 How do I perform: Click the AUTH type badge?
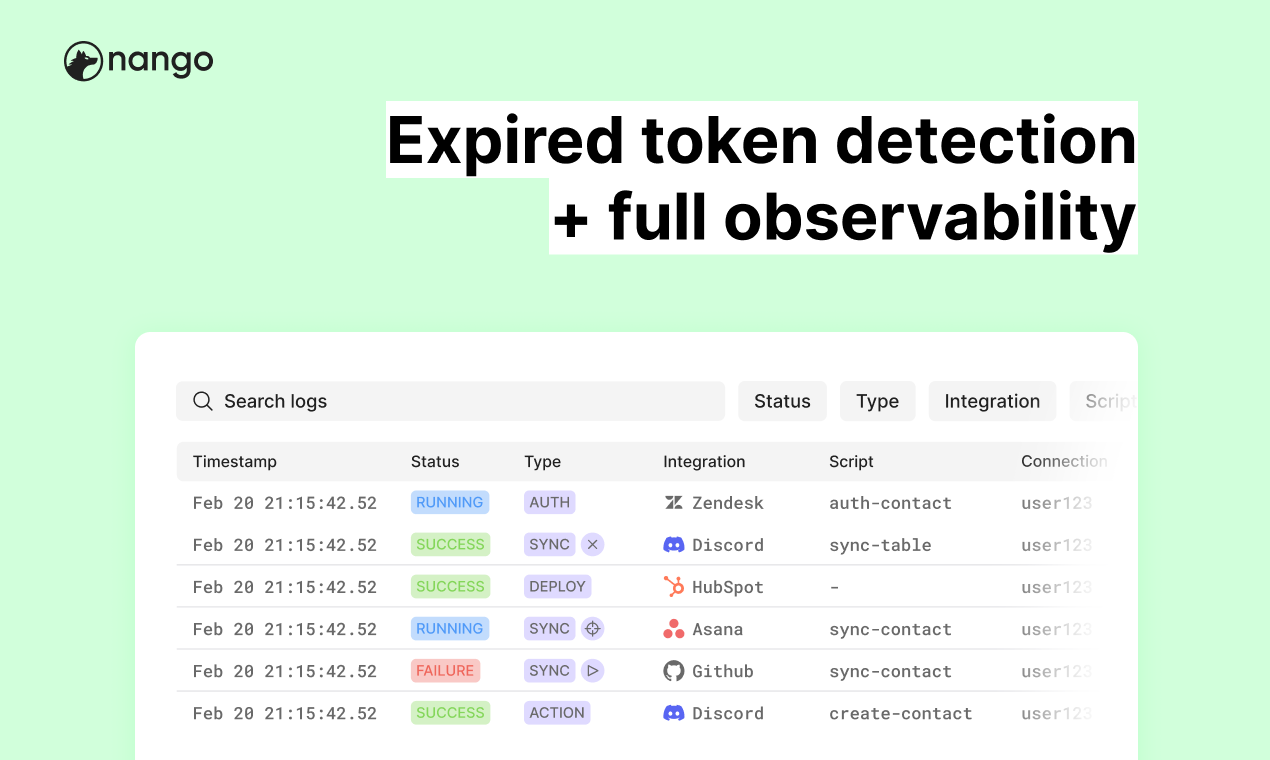[550, 503]
